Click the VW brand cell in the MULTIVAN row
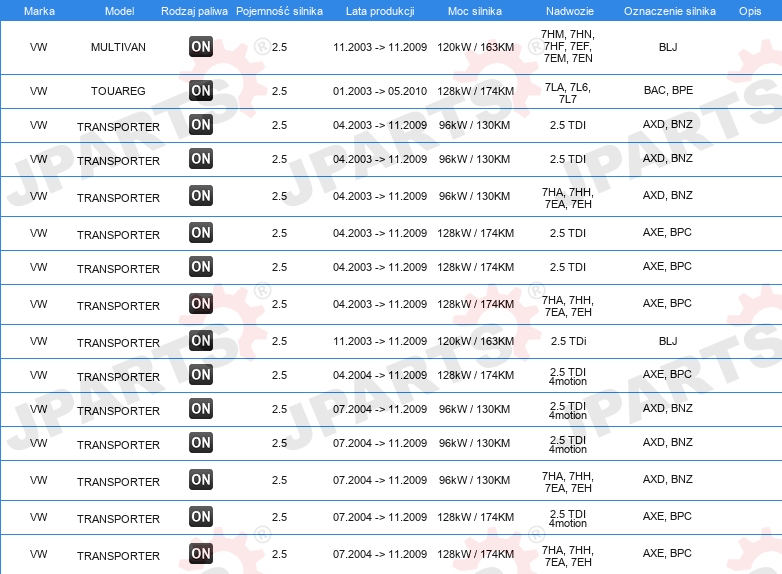This screenshot has height=574, width=782. point(38,47)
